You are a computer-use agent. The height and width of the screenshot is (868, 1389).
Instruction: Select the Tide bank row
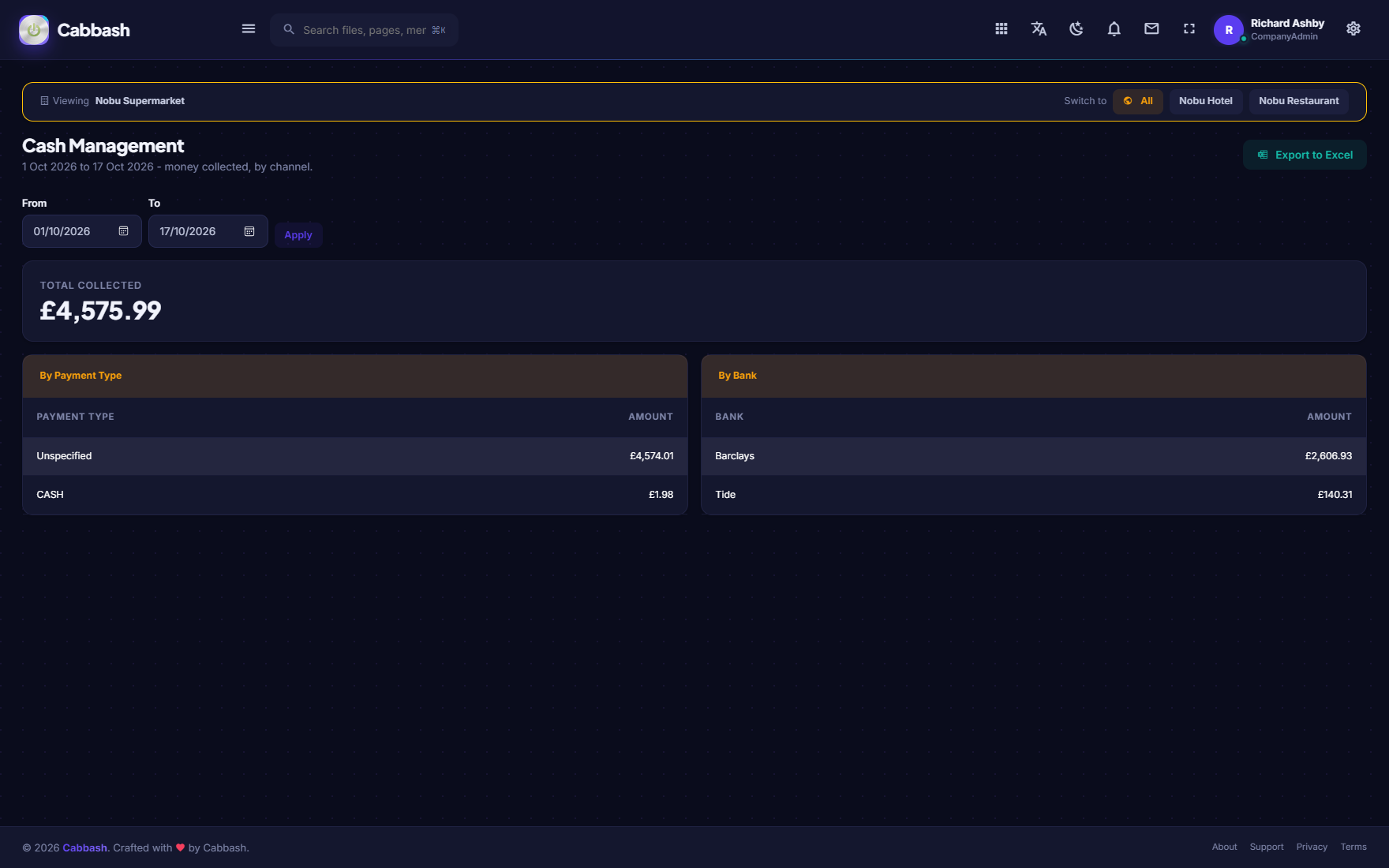(1034, 495)
